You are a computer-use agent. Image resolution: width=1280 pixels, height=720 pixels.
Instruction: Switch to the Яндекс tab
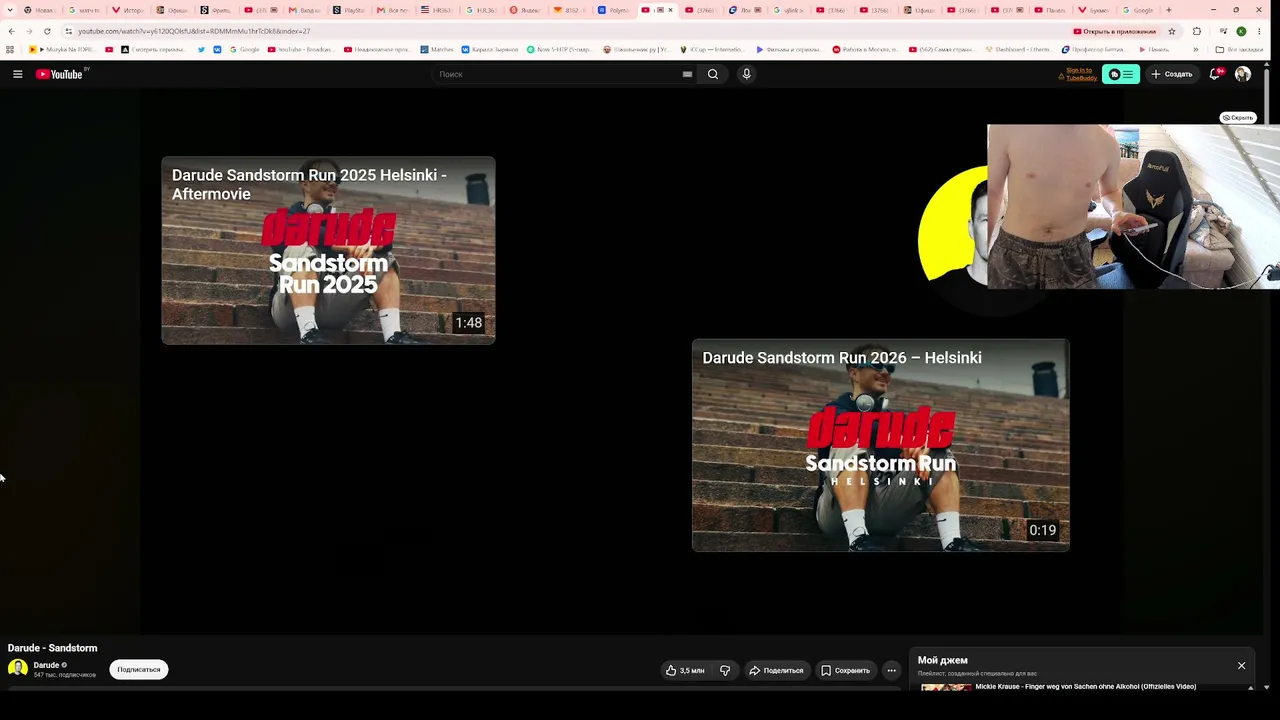click(x=527, y=10)
